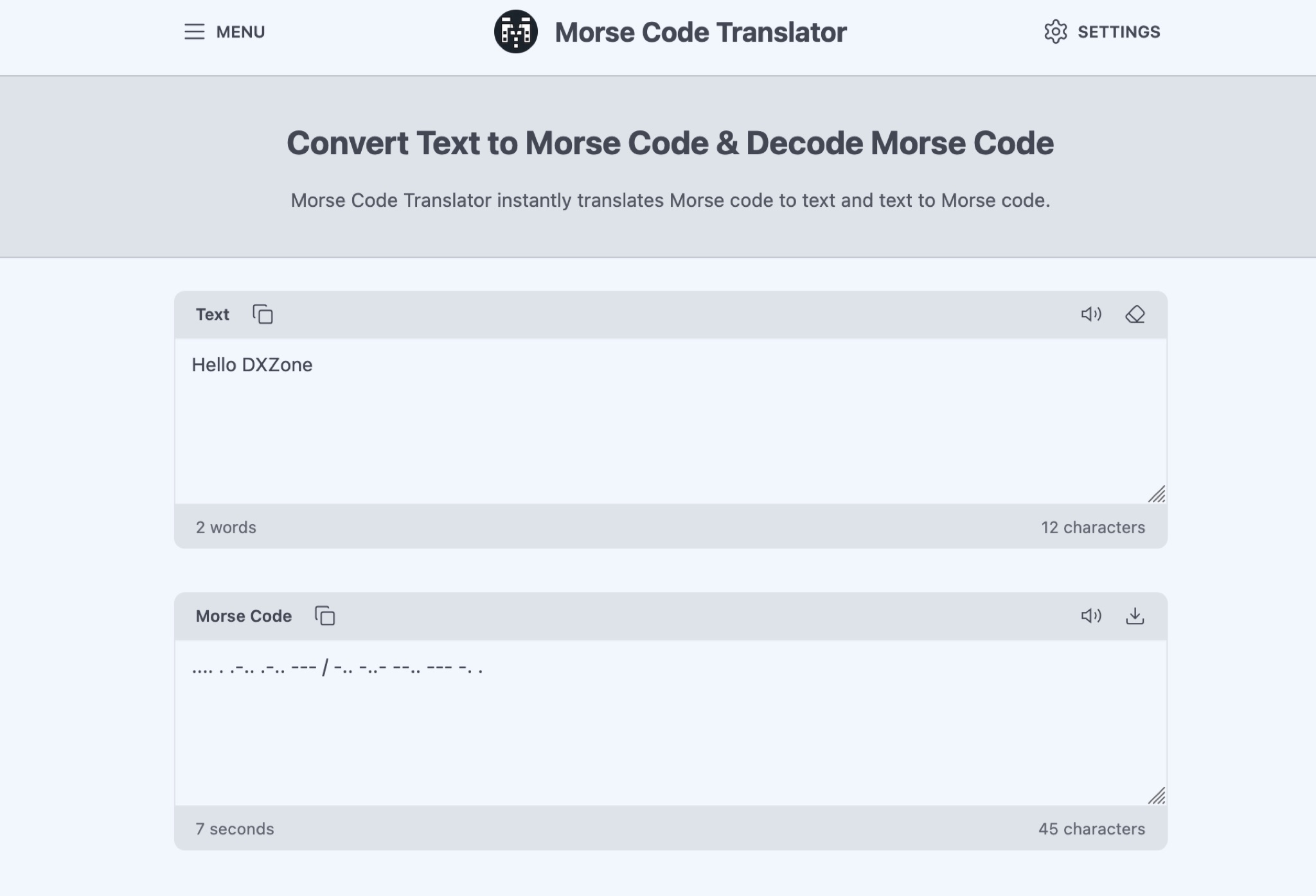
Task: Copy the text input contents
Action: tap(263, 315)
